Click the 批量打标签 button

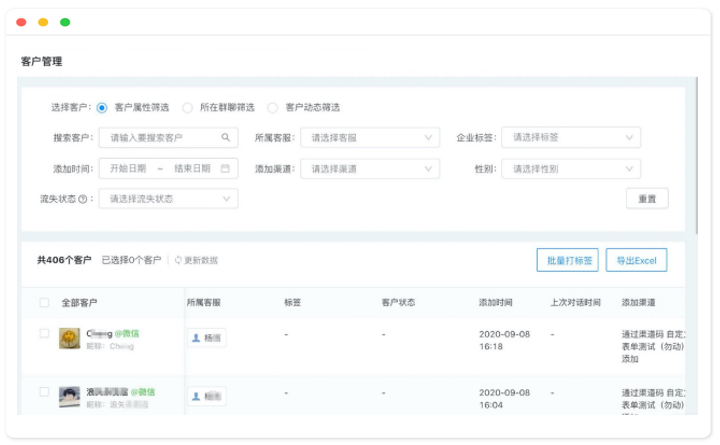(x=567, y=260)
